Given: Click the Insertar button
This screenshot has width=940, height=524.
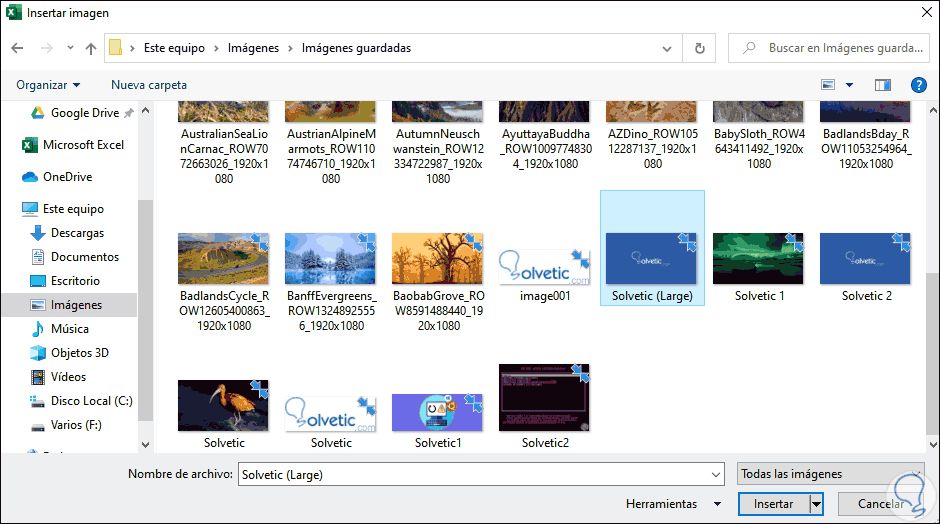Looking at the screenshot, I should click(773, 504).
